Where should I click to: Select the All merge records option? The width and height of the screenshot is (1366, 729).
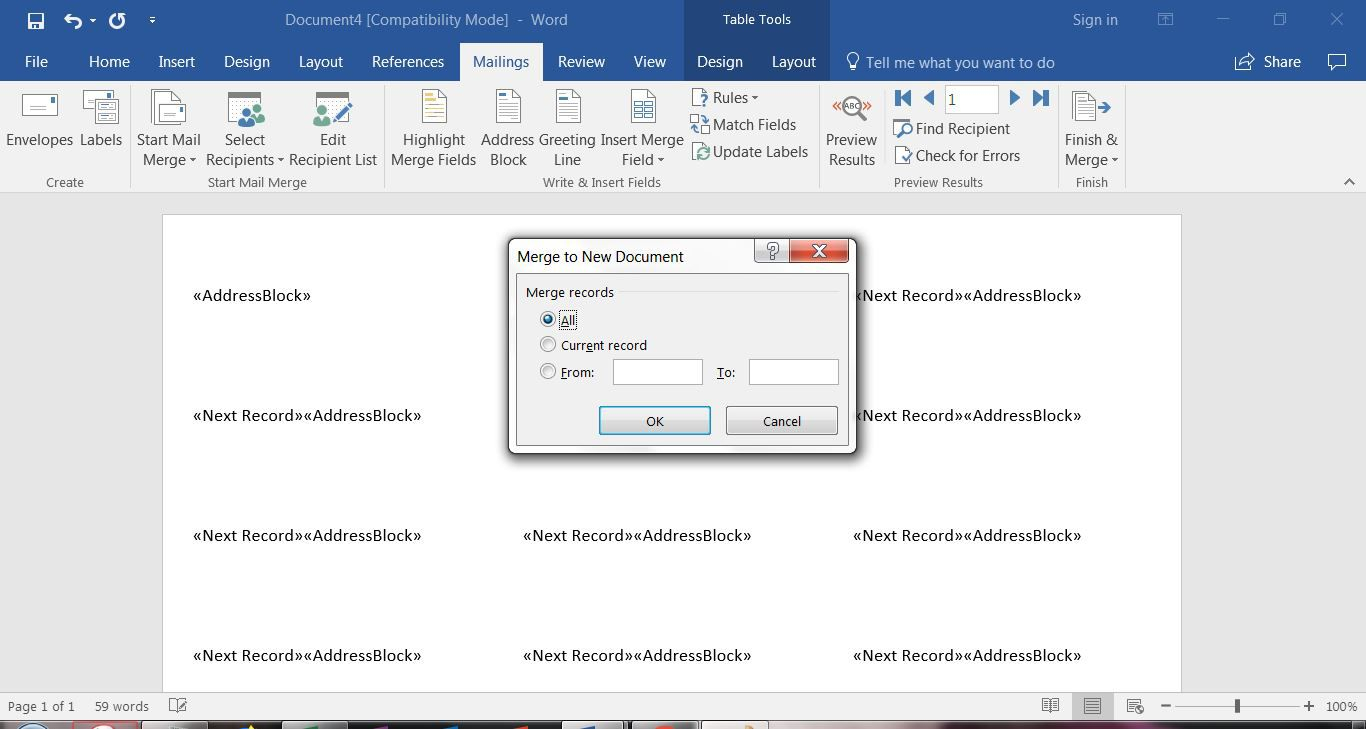(548, 319)
